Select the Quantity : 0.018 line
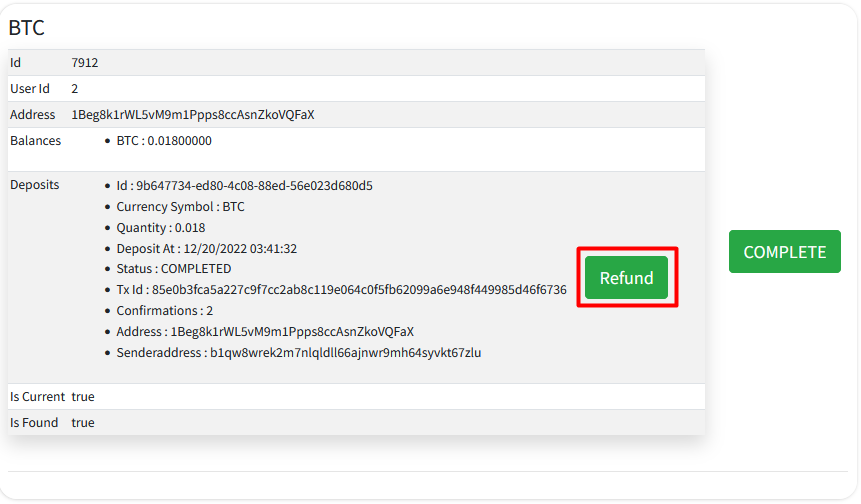Viewport: 861px width, 504px height. (160, 227)
